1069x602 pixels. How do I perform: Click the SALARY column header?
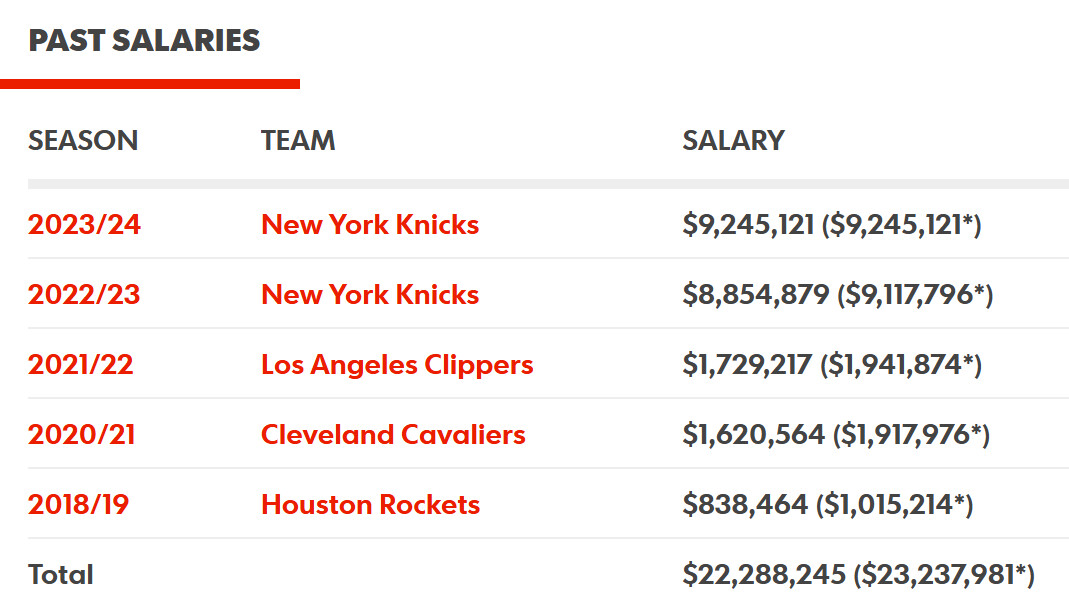tap(734, 140)
